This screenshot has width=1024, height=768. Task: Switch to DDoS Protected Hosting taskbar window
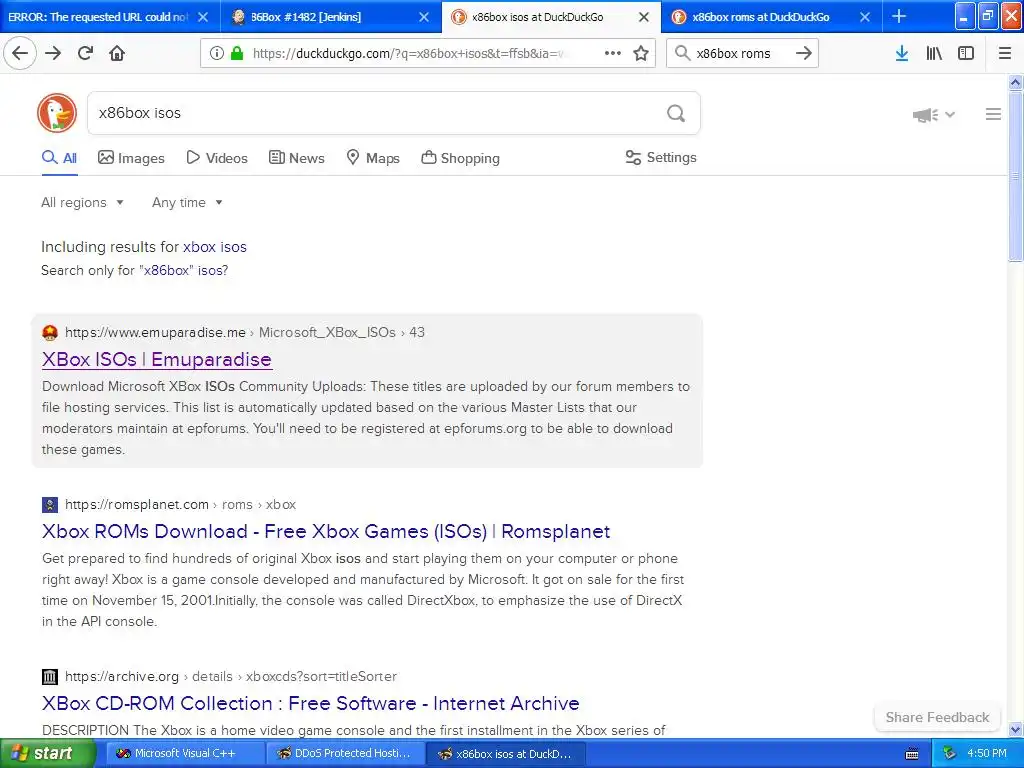[344, 754]
